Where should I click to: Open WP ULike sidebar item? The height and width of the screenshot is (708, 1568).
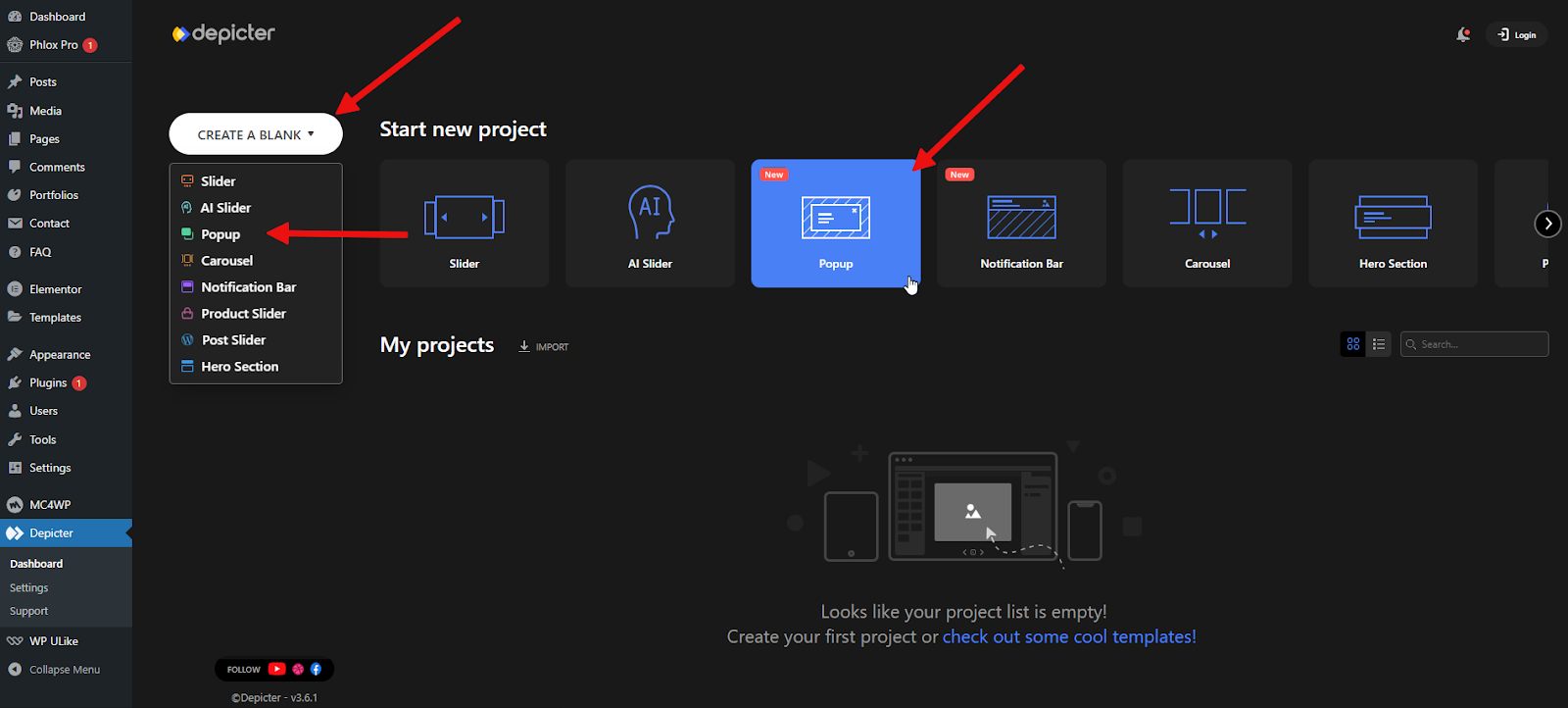click(66, 641)
